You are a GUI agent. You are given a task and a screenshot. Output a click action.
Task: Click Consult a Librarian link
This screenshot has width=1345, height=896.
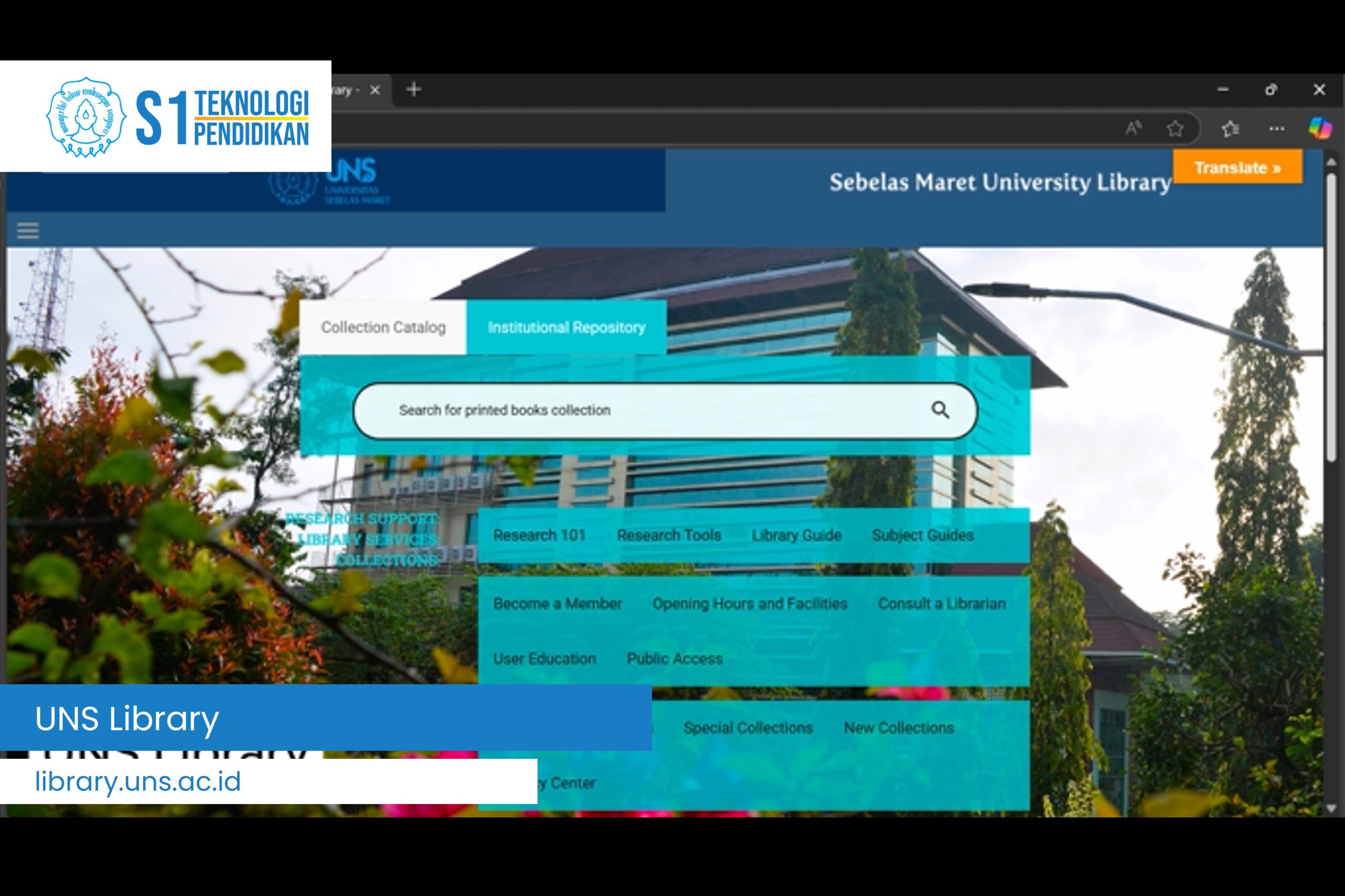(941, 604)
